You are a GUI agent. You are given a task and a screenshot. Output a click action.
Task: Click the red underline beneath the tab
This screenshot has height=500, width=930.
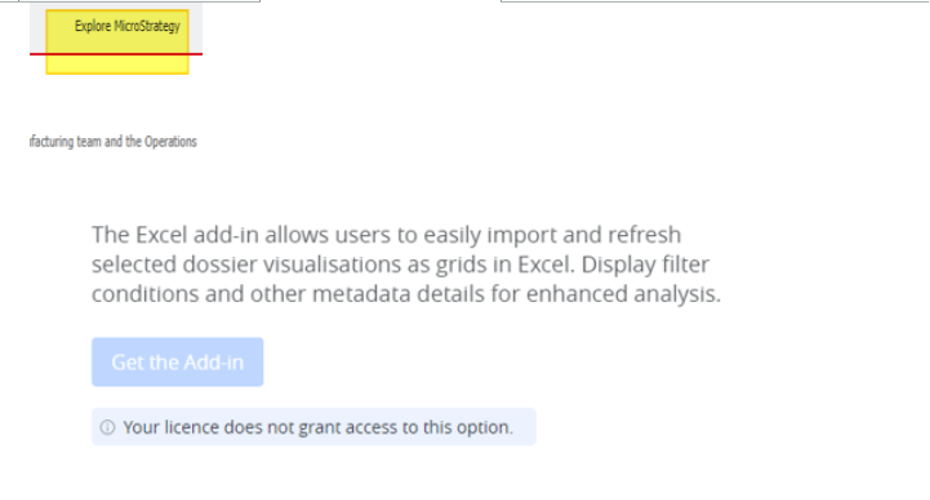[x=116, y=54]
